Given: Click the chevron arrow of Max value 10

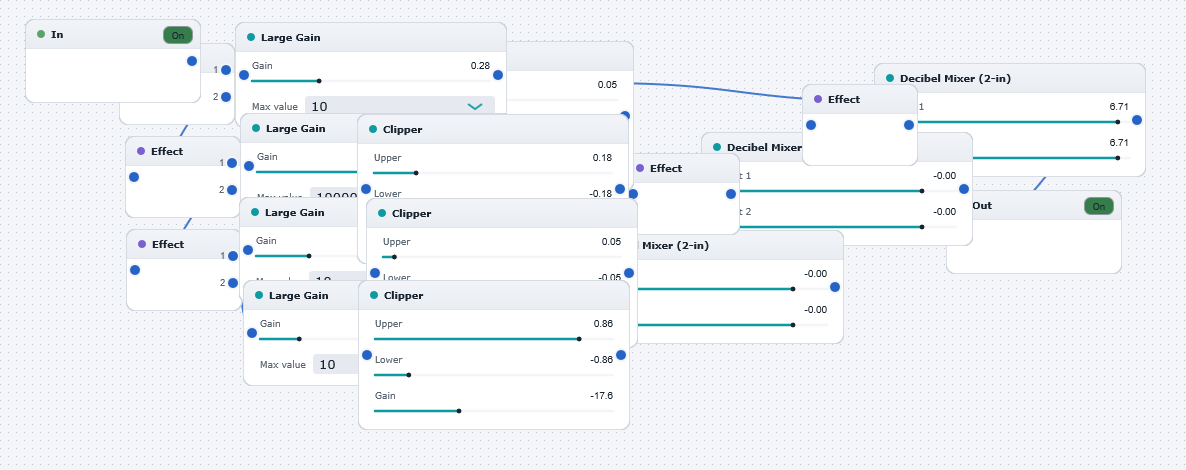Looking at the screenshot, I should point(475,107).
